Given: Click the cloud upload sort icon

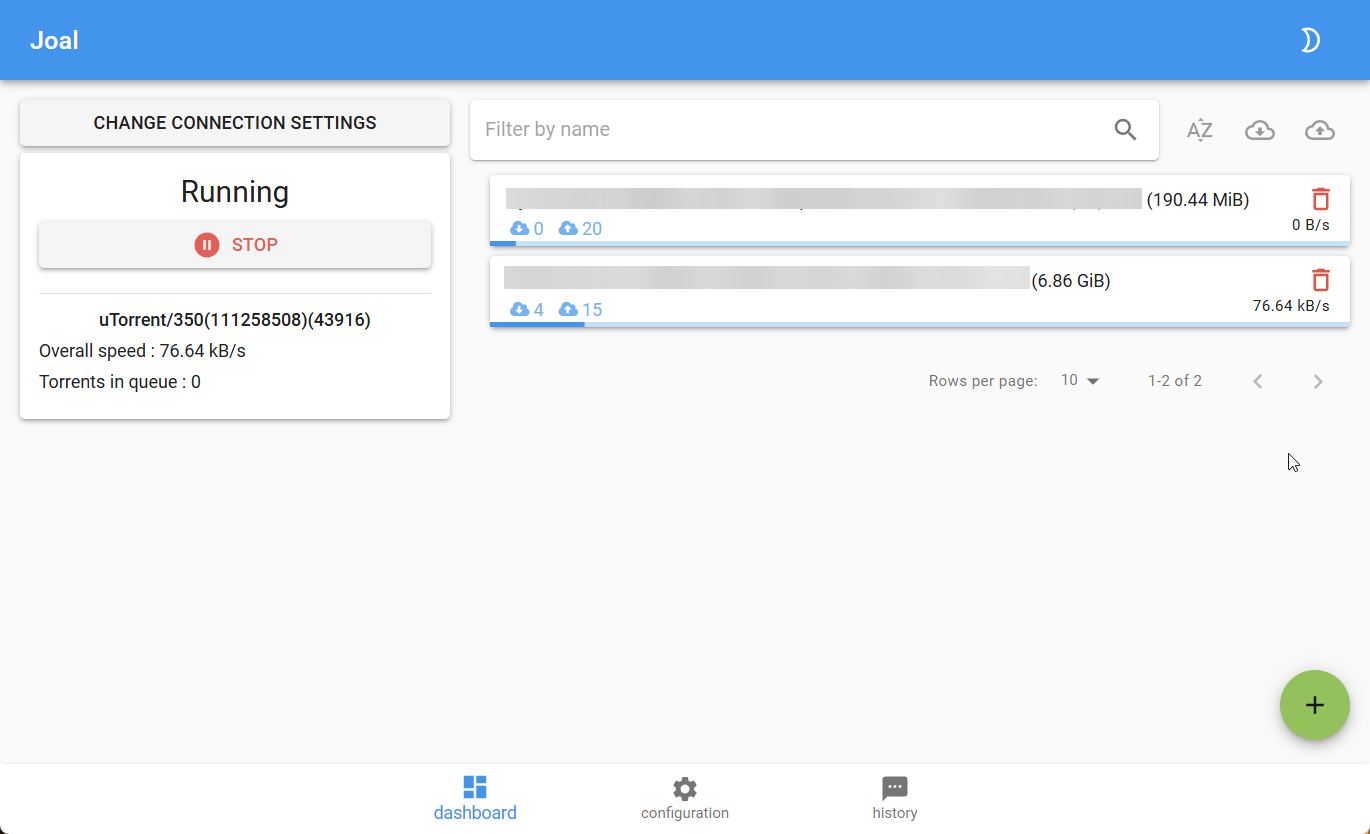Looking at the screenshot, I should tap(1320, 130).
